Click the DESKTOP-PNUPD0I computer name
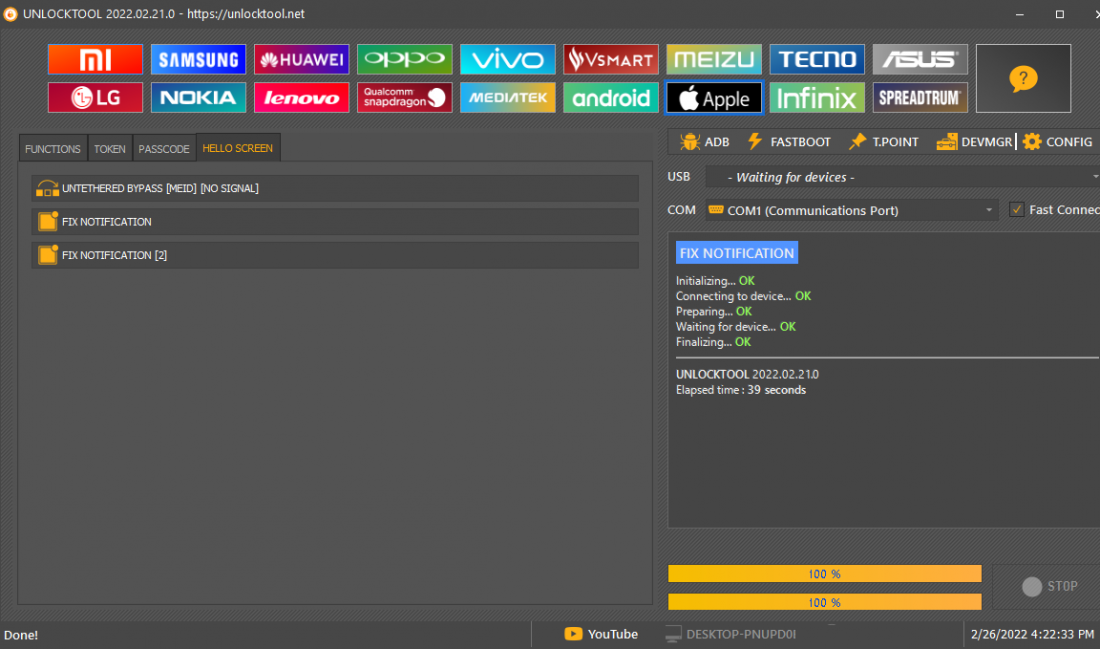The image size is (1100, 649). click(741, 634)
